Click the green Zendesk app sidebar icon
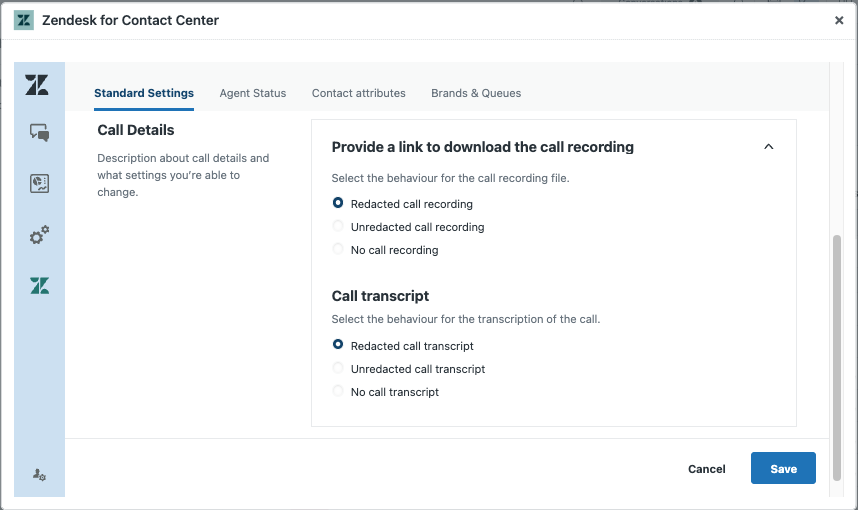This screenshot has width=858, height=510. [x=39, y=286]
